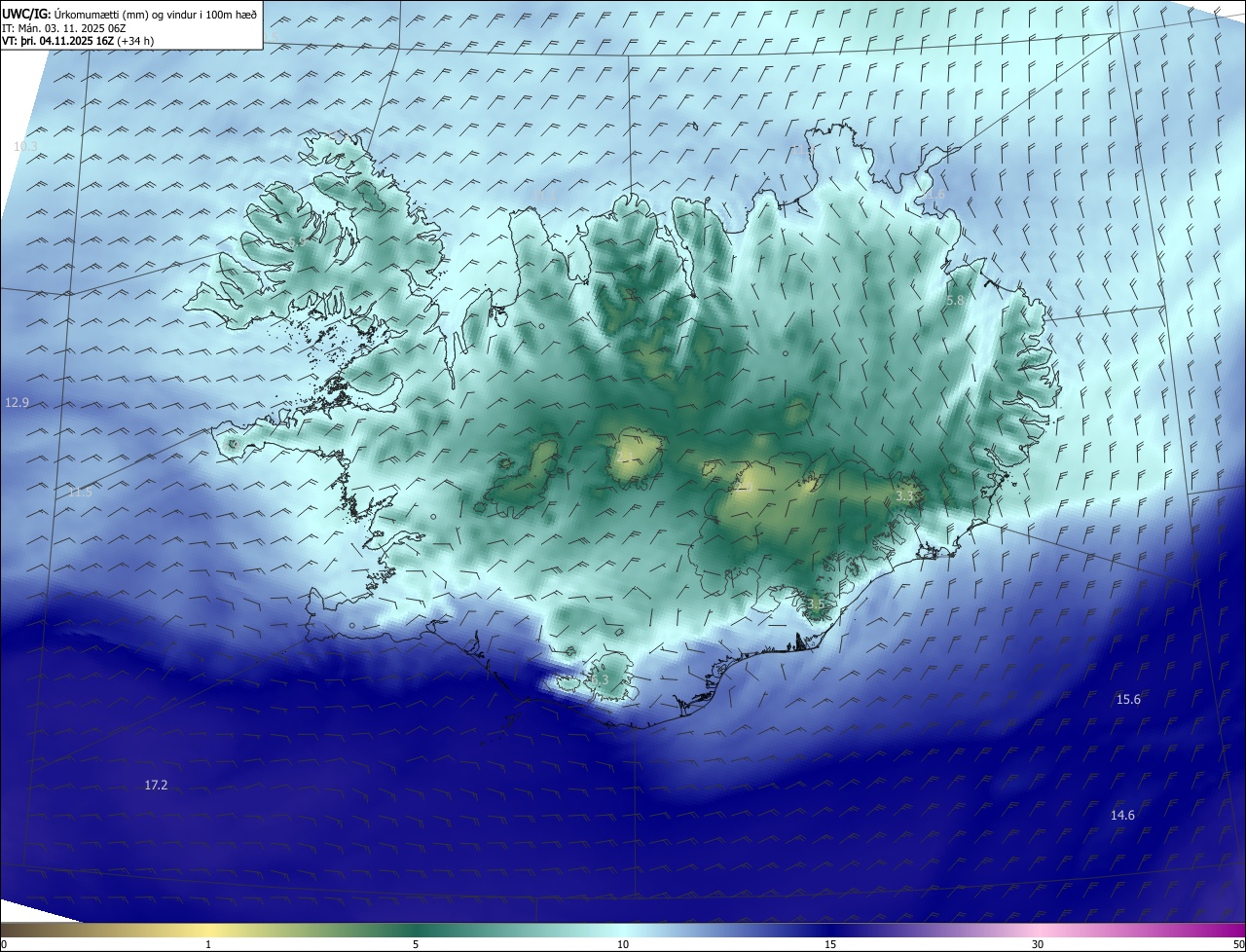Click the 1 tick on the color scale
The height and width of the screenshot is (952, 1246).
(x=208, y=944)
